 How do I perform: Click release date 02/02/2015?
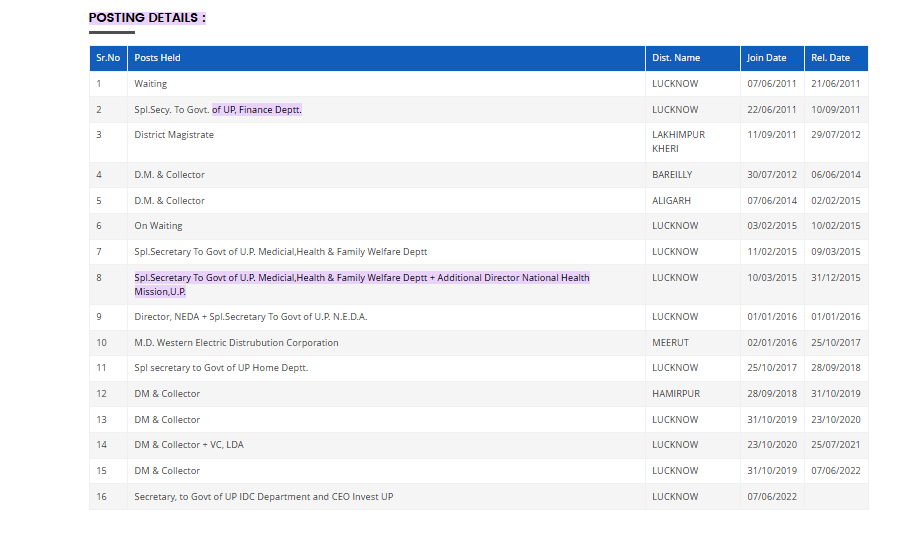[x=835, y=200]
